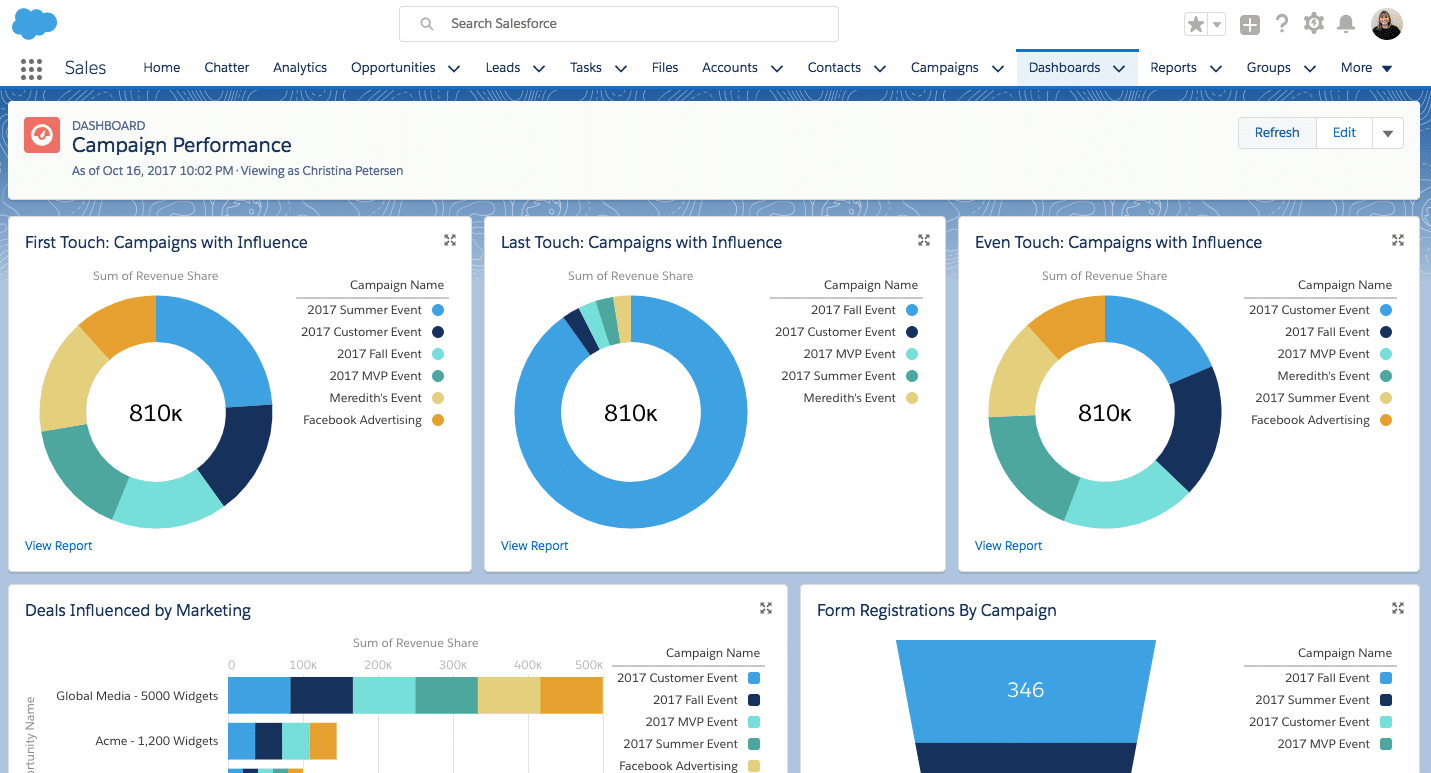The height and width of the screenshot is (773, 1431).
Task: Create a new record with the plus icon
Action: [x=1249, y=23]
